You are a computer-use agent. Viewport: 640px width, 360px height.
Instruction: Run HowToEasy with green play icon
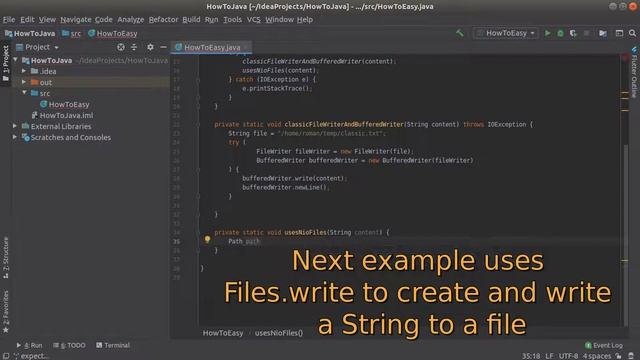tap(548, 33)
